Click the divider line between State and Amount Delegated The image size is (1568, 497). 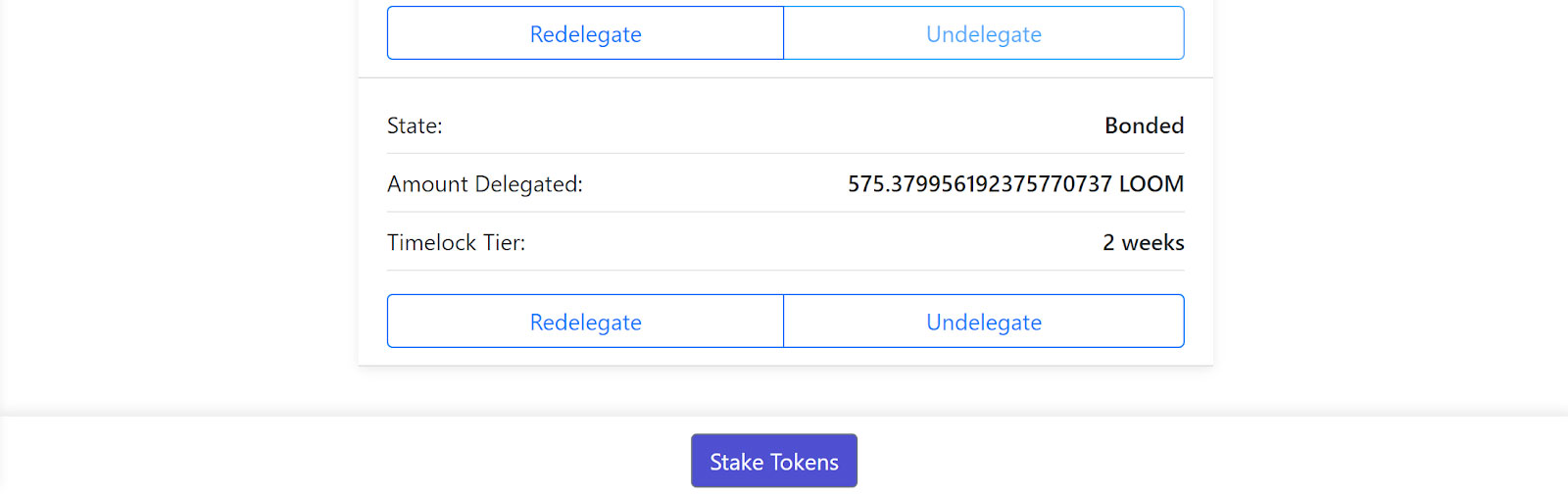(x=786, y=153)
